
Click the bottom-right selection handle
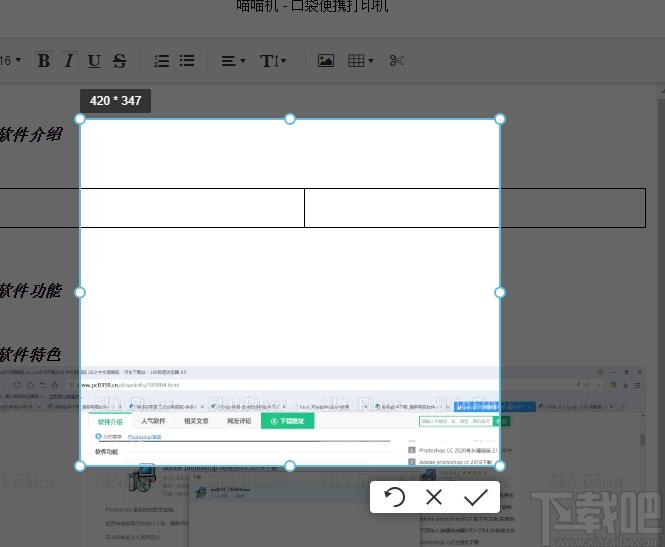tap(500, 466)
